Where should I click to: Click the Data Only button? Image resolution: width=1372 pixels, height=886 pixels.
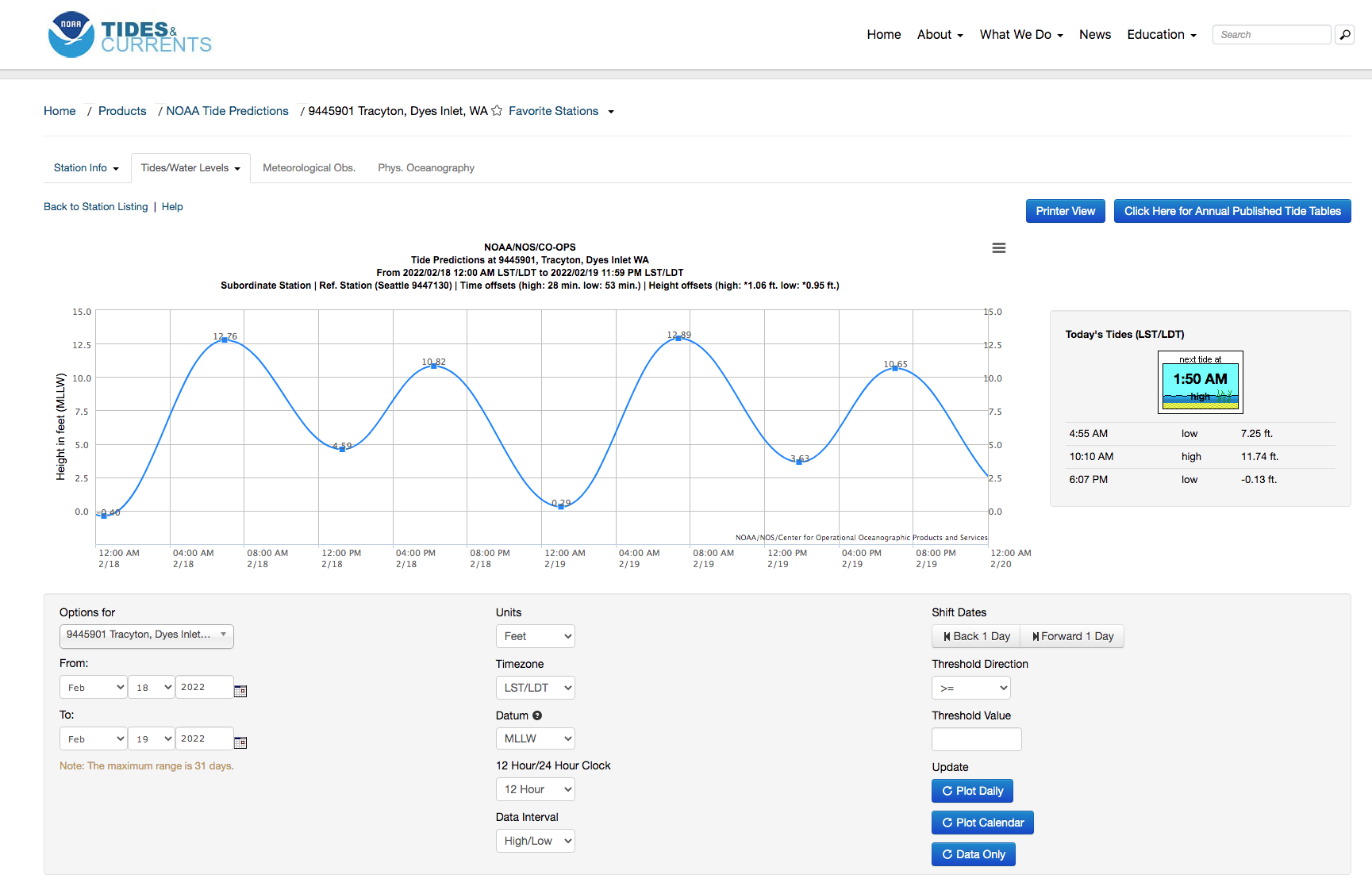pos(974,854)
